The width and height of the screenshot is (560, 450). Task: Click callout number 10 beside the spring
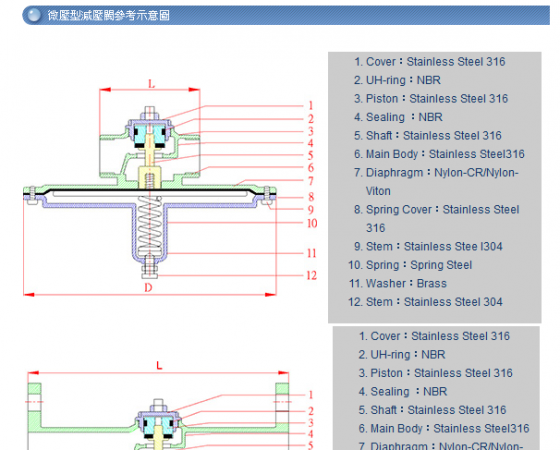coord(312,223)
